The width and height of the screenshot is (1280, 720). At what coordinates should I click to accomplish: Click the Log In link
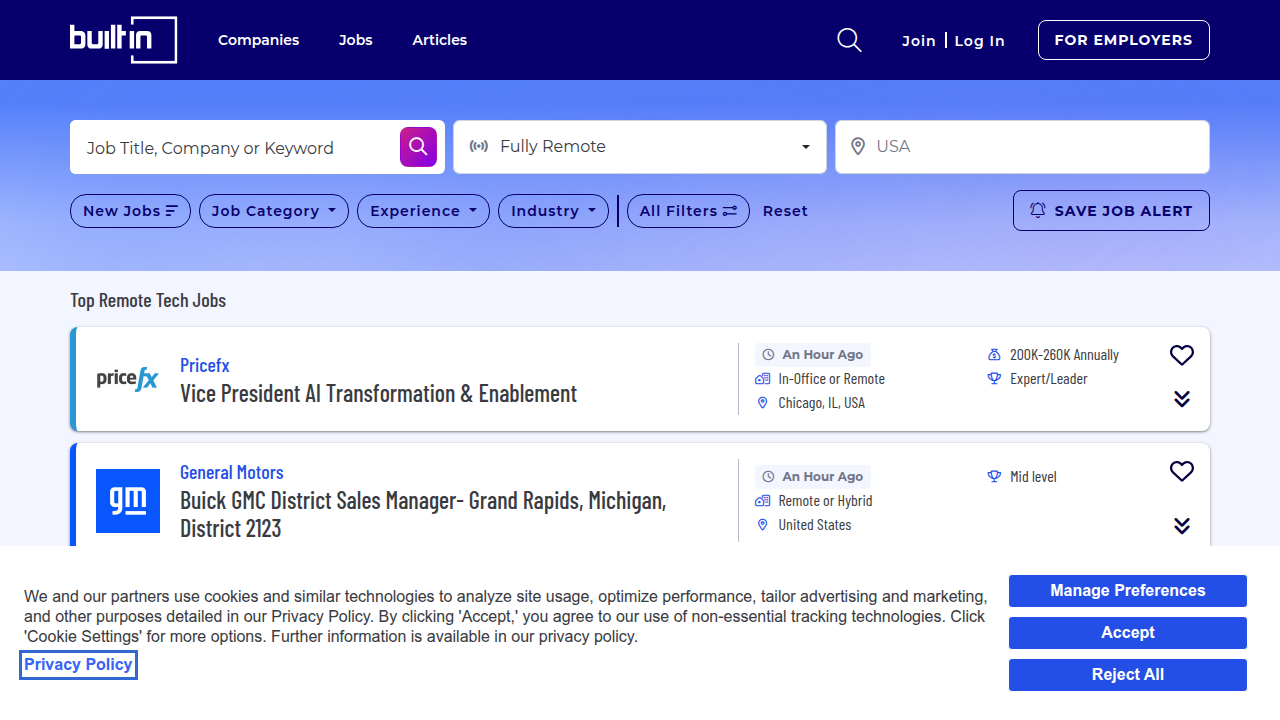coord(980,41)
